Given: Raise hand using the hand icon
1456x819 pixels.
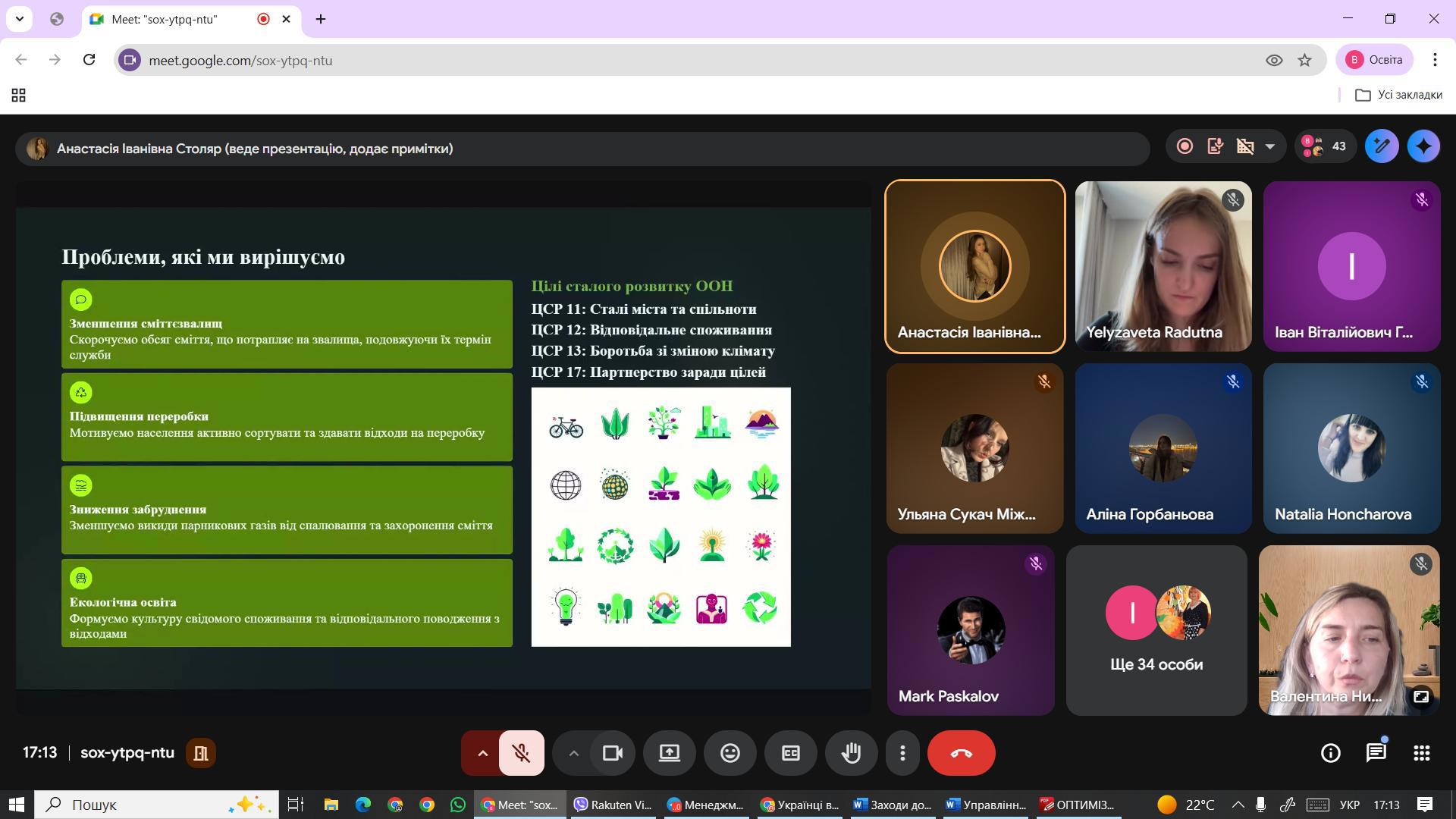Looking at the screenshot, I should point(851,753).
